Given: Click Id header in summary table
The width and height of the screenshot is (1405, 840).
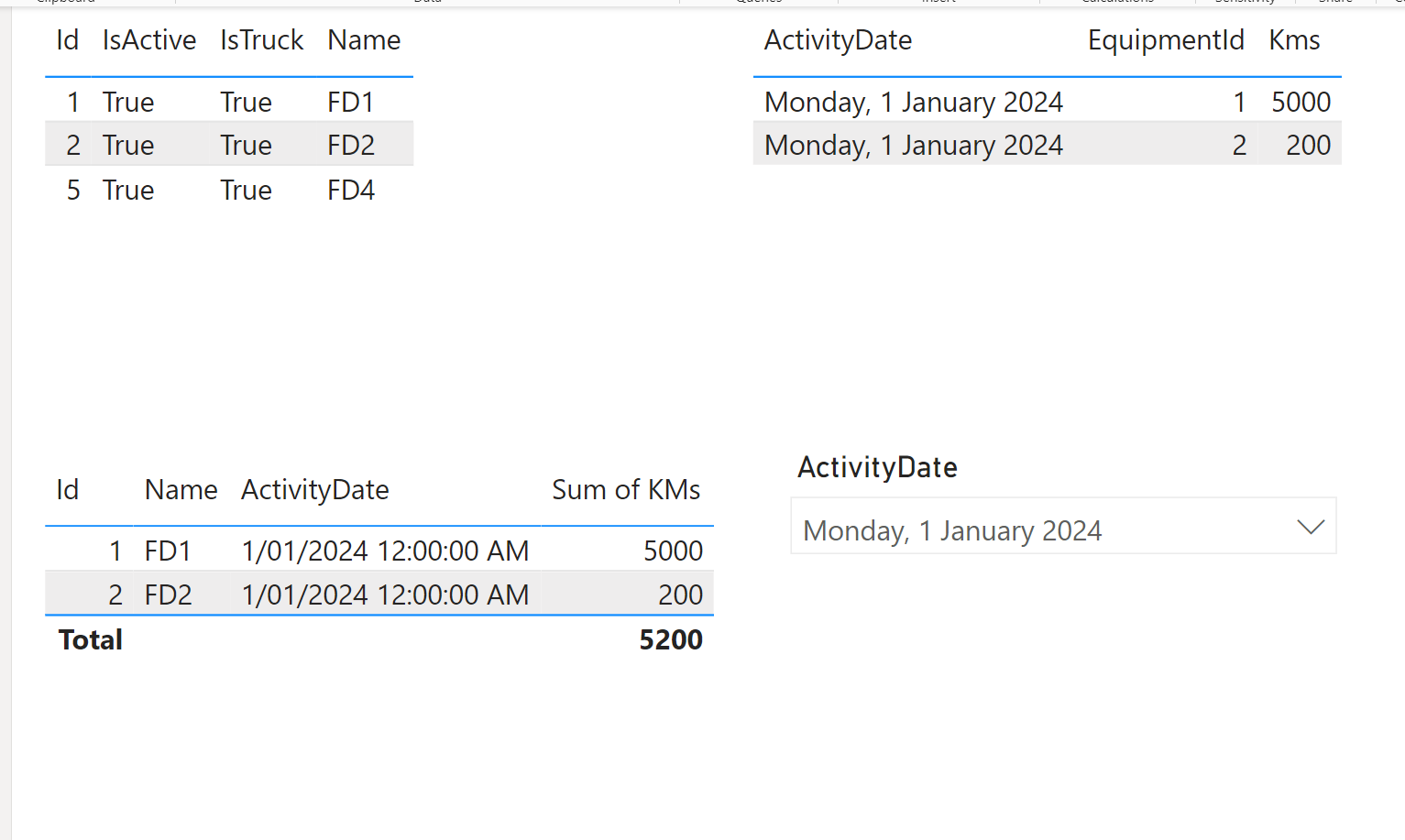Looking at the screenshot, I should [x=67, y=490].
